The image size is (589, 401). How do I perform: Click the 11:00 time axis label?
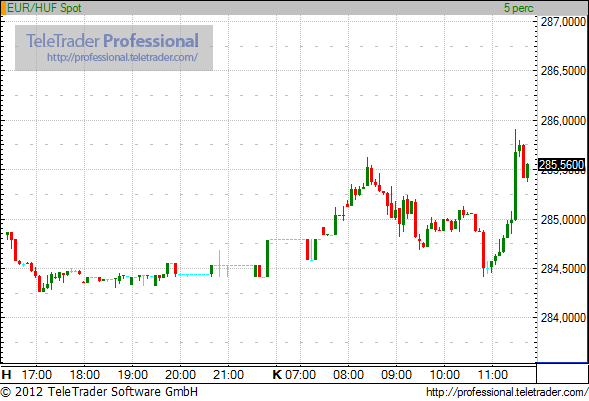point(492,374)
